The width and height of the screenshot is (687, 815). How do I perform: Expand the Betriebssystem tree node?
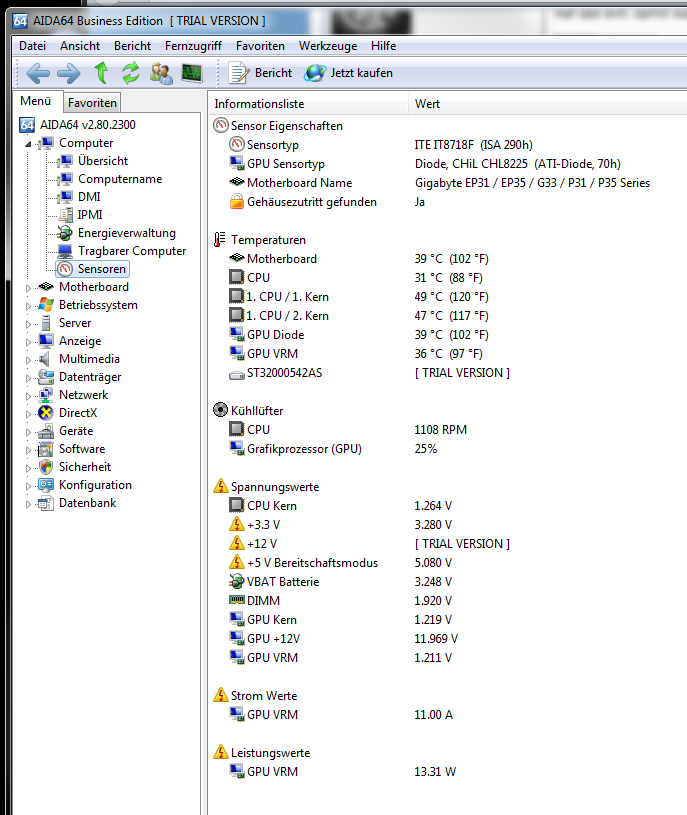point(28,306)
